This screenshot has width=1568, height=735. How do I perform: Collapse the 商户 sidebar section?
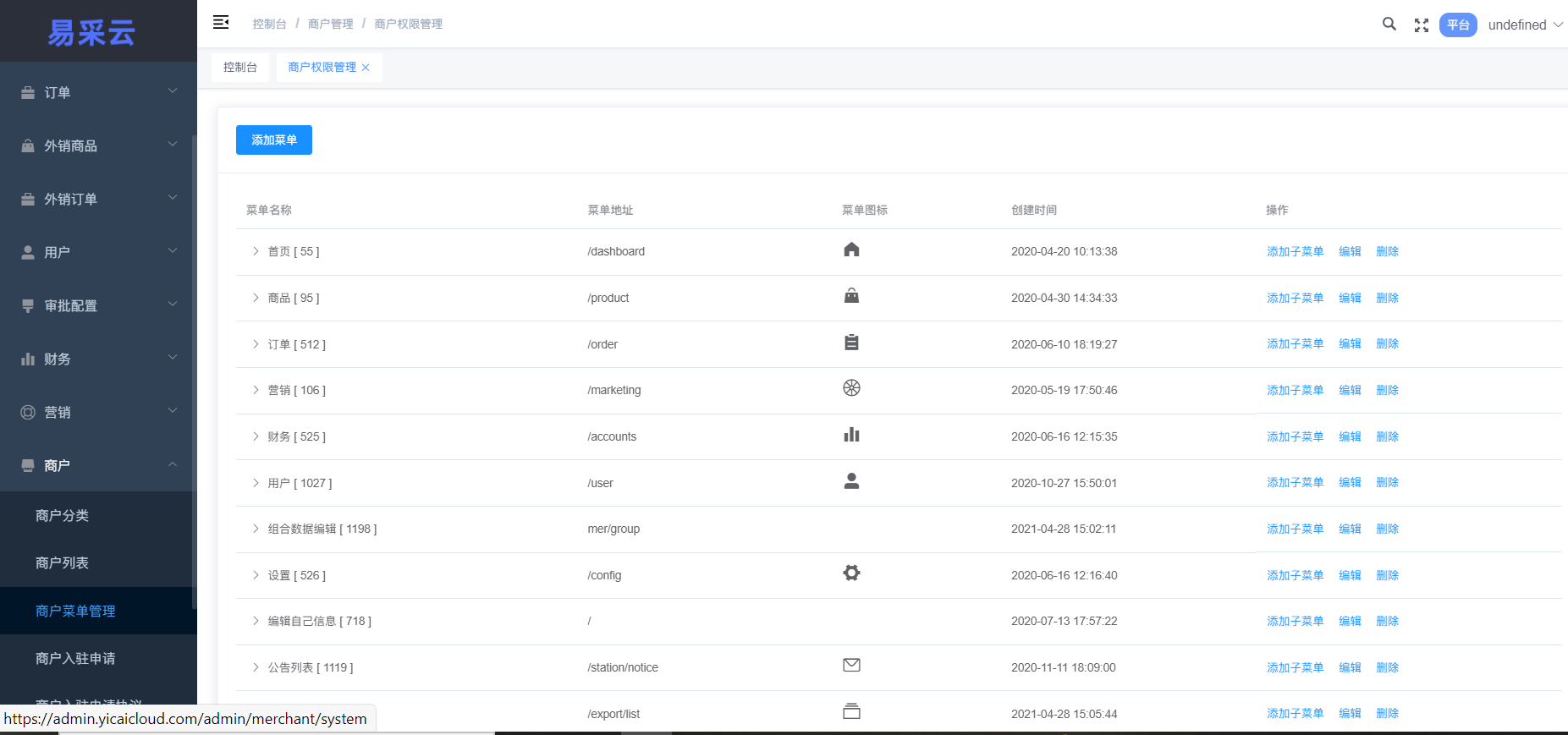[x=98, y=465]
